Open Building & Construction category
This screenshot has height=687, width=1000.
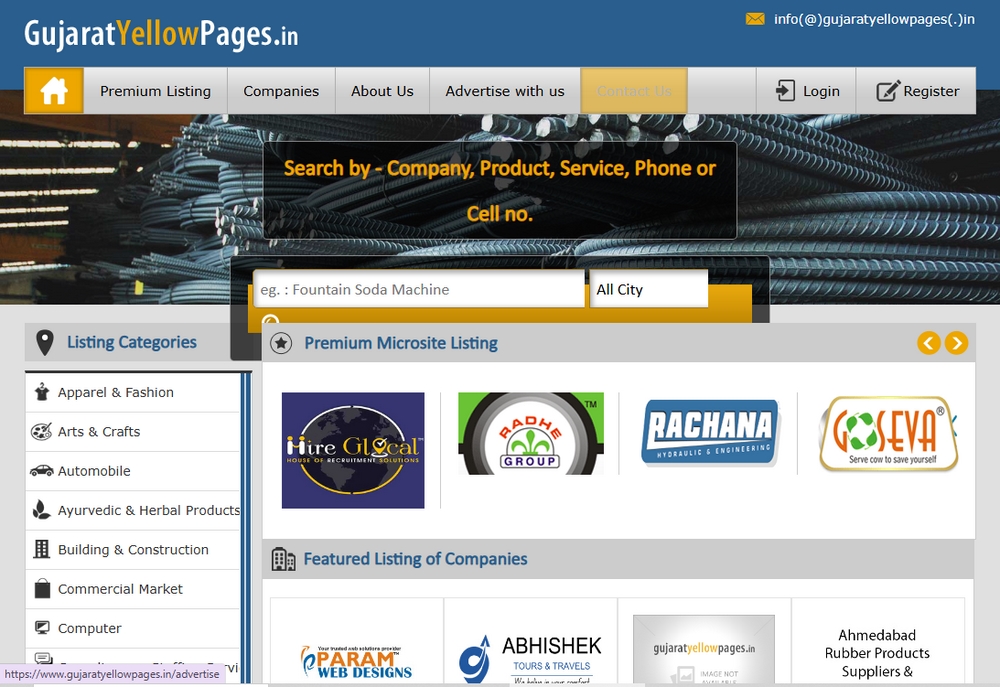(133, 550)
